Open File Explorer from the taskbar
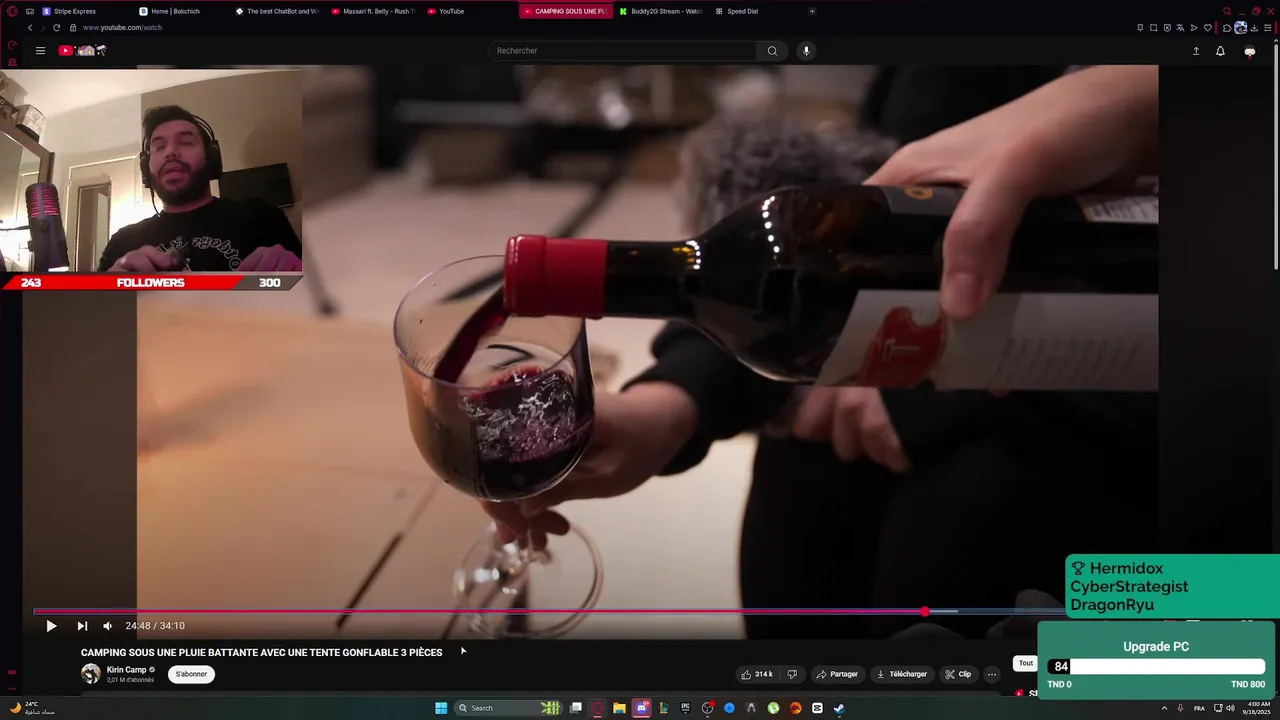The image size is (1280, 720). (x=619, y=708)
